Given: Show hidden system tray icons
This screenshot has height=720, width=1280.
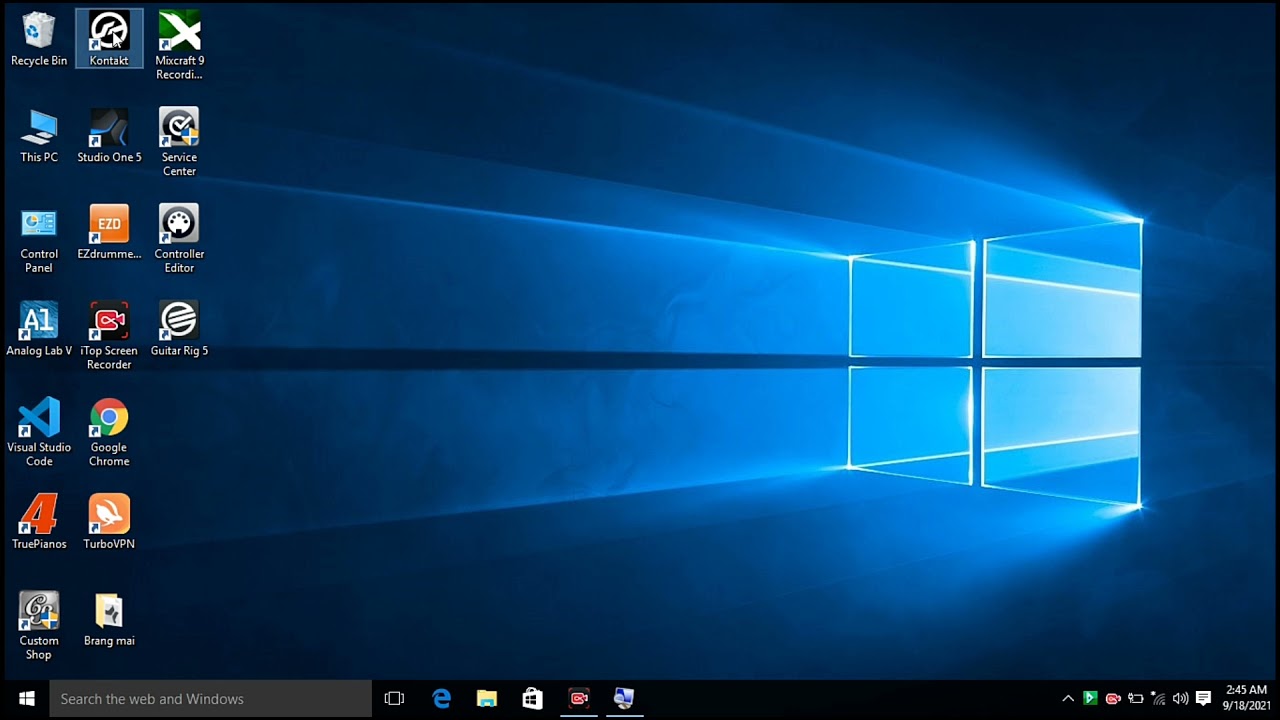Looking at the screenshot, I should [x=1068, y=698].
